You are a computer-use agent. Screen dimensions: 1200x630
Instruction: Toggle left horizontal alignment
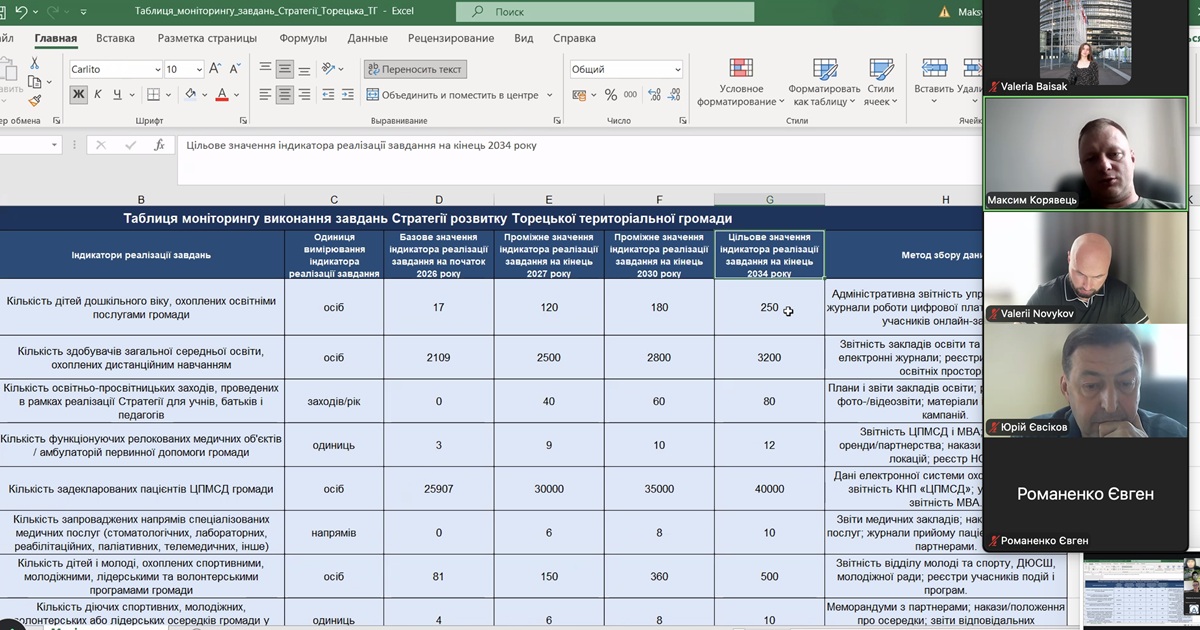click(265, 95)
